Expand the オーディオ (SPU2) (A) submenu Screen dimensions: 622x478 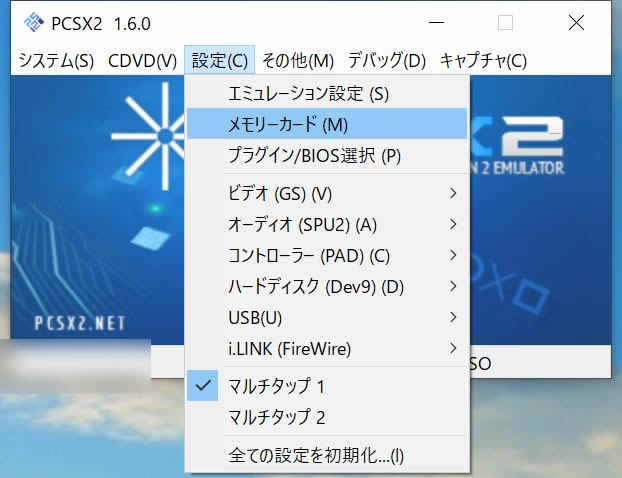click(x=327, y=225)
